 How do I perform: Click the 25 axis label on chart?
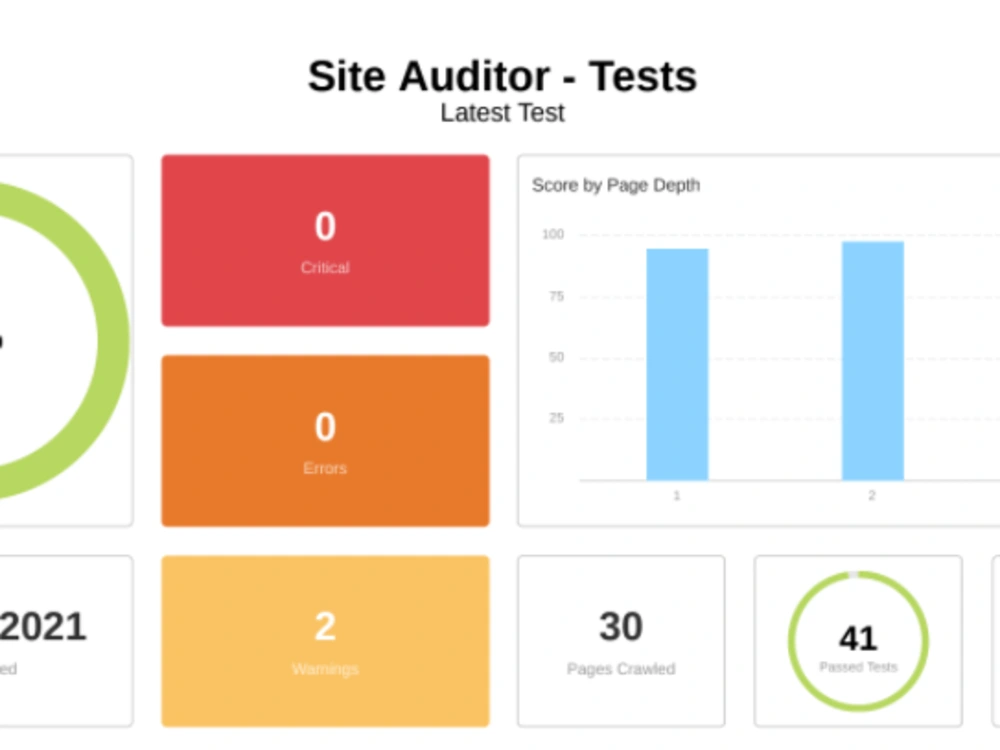(556, 418)
